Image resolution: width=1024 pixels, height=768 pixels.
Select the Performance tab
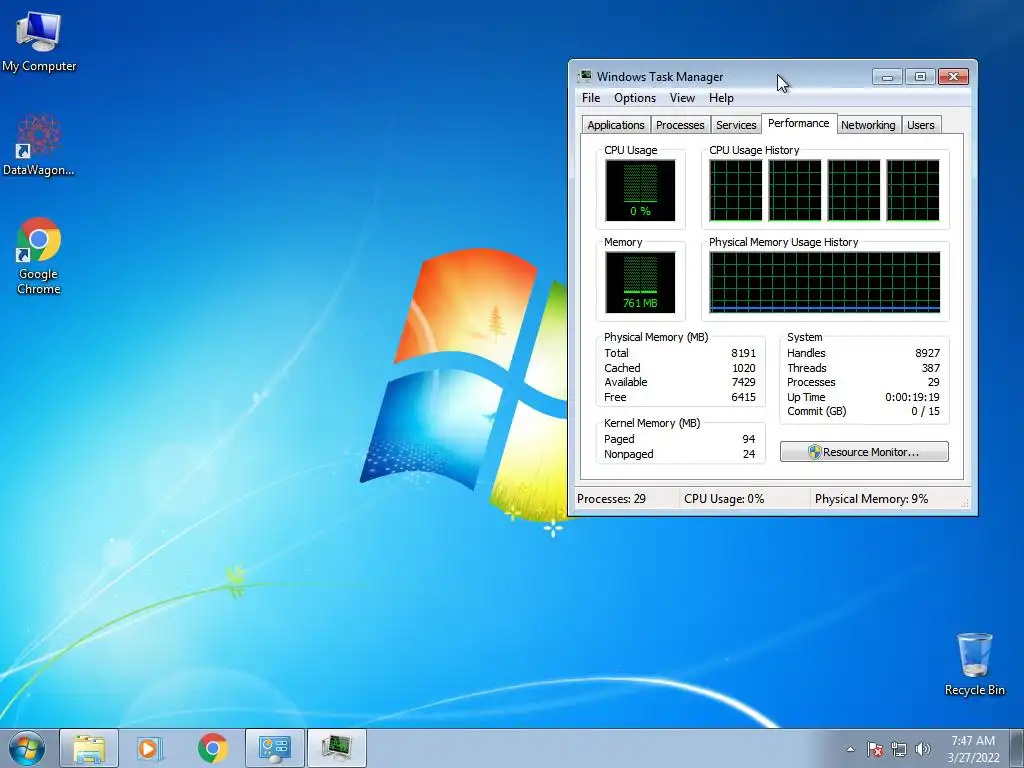tap(799, 123)
